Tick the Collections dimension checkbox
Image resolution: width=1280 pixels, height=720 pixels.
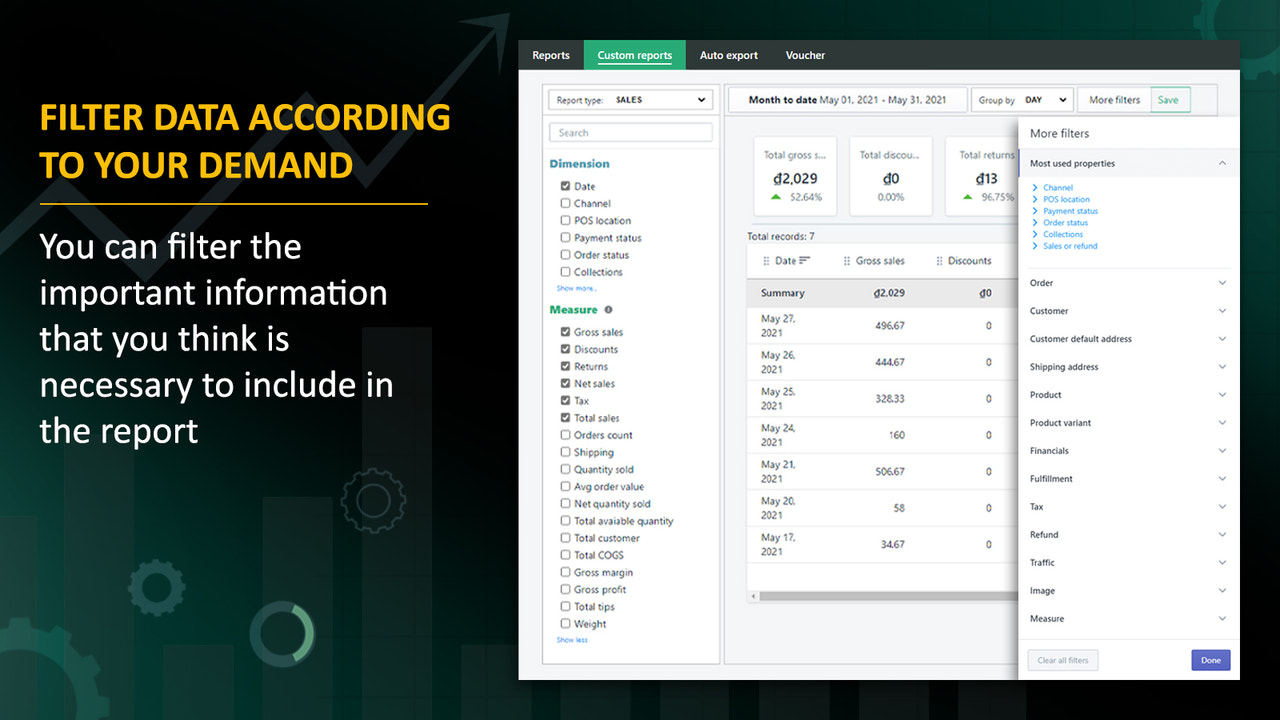coord(565,272)
